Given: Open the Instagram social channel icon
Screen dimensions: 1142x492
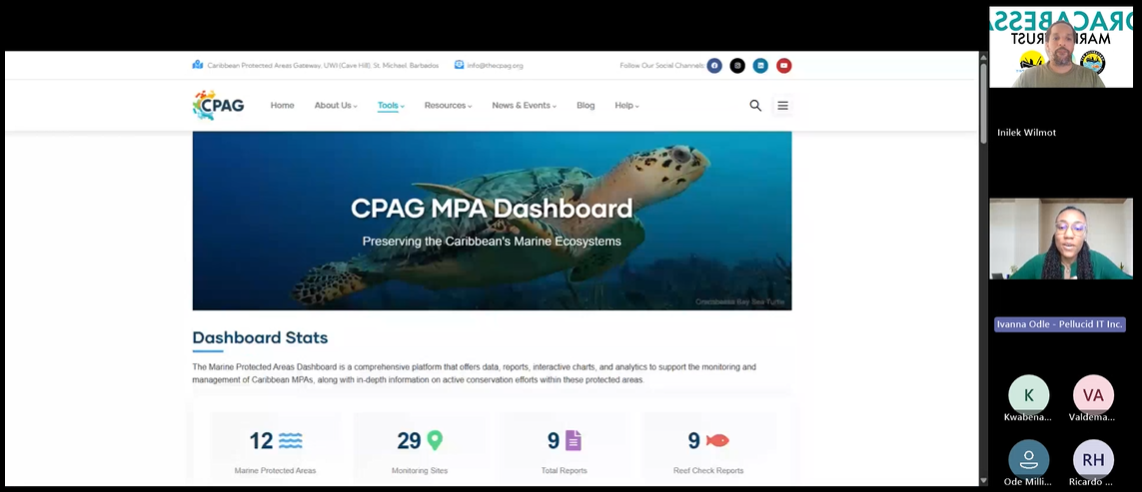Looking at the screenshot, I should tap(737, 66).
